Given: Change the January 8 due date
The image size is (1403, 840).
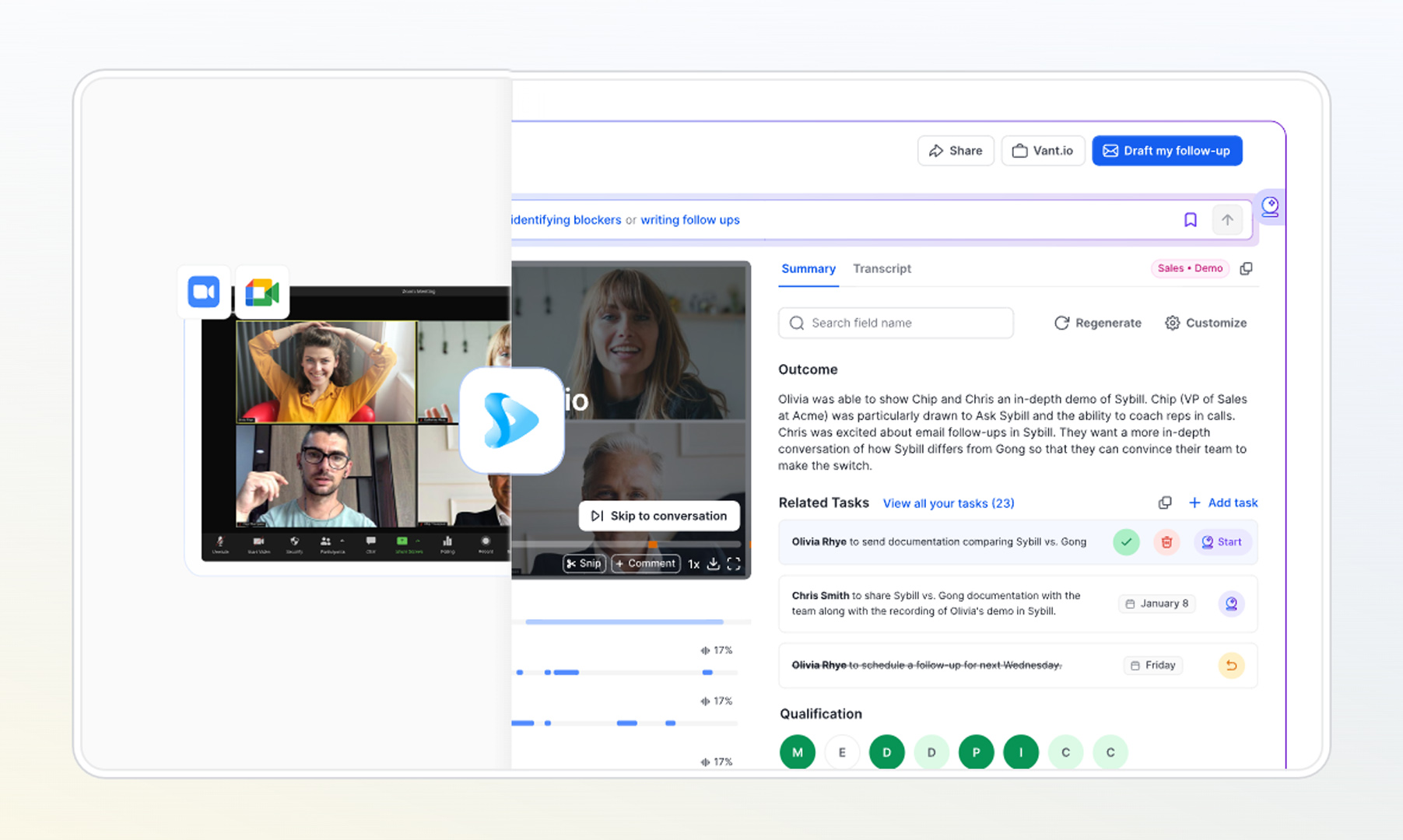Looking at the screenshot, I should [x=1157, y=604].
